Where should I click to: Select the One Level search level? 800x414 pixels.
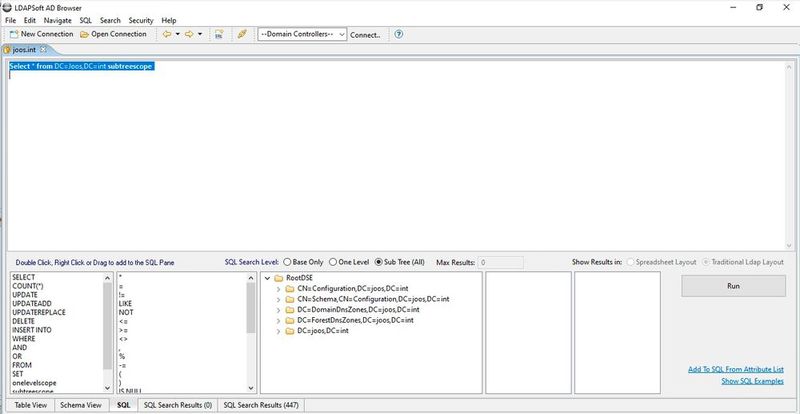349,262
